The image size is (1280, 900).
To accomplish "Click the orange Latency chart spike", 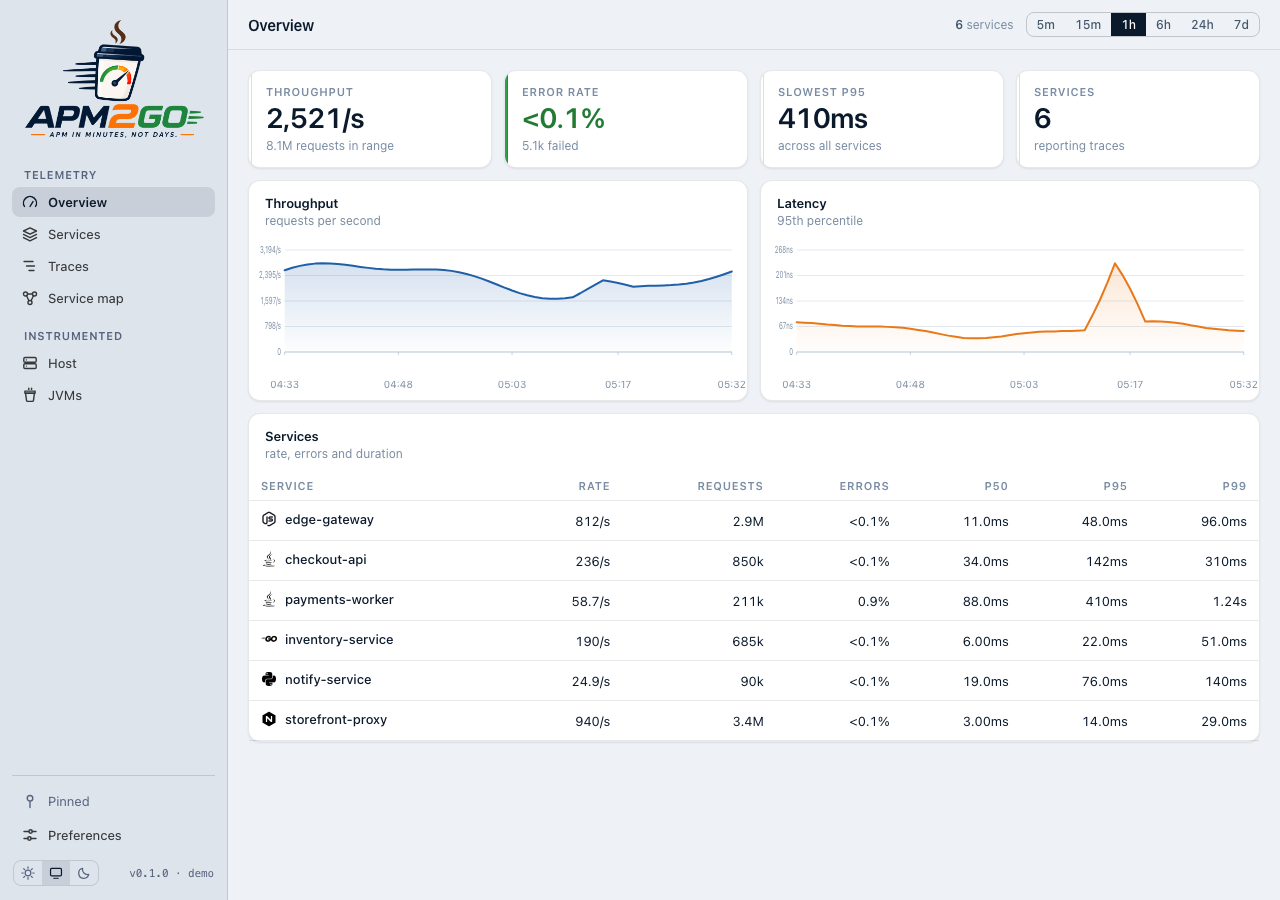I will [x=1115, y=266].
